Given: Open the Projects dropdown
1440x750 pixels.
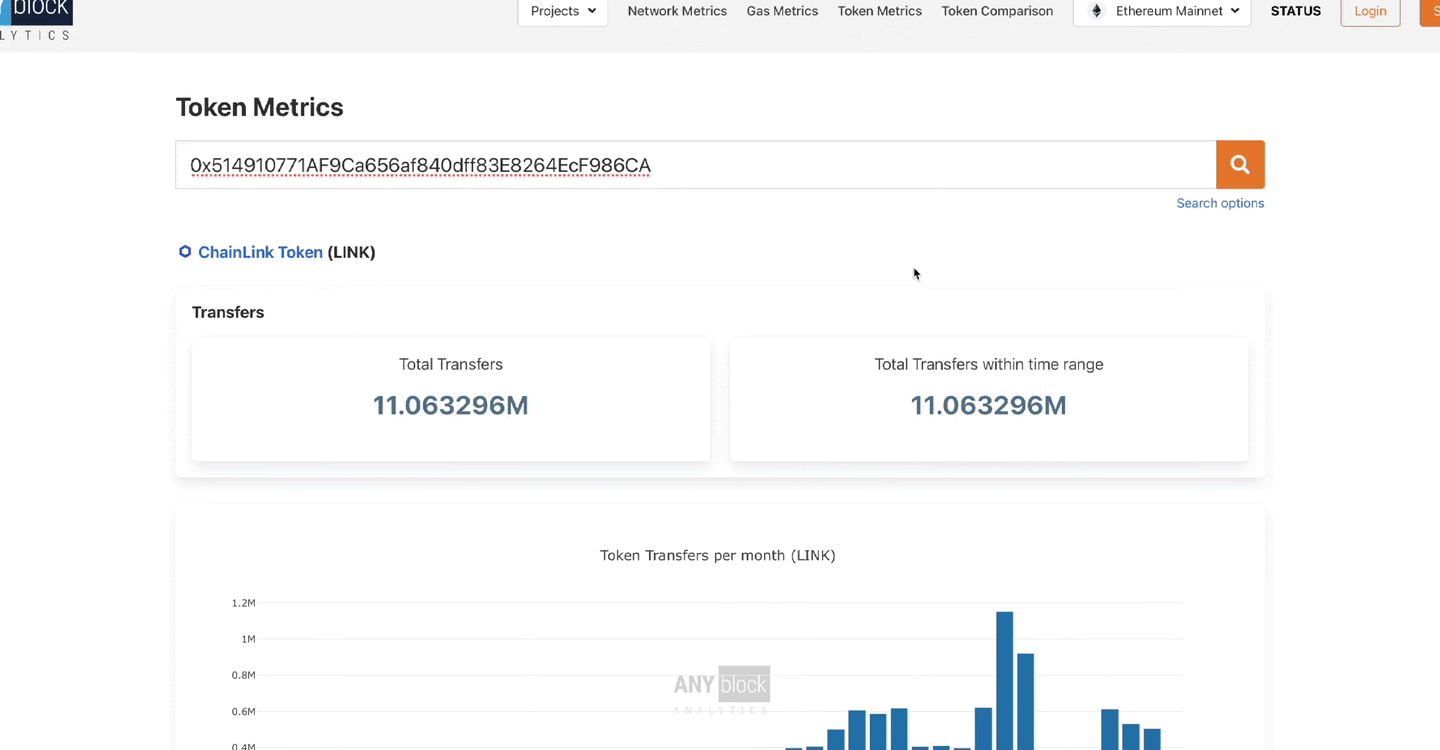Looking at the screenshot, I should (563, 11).
